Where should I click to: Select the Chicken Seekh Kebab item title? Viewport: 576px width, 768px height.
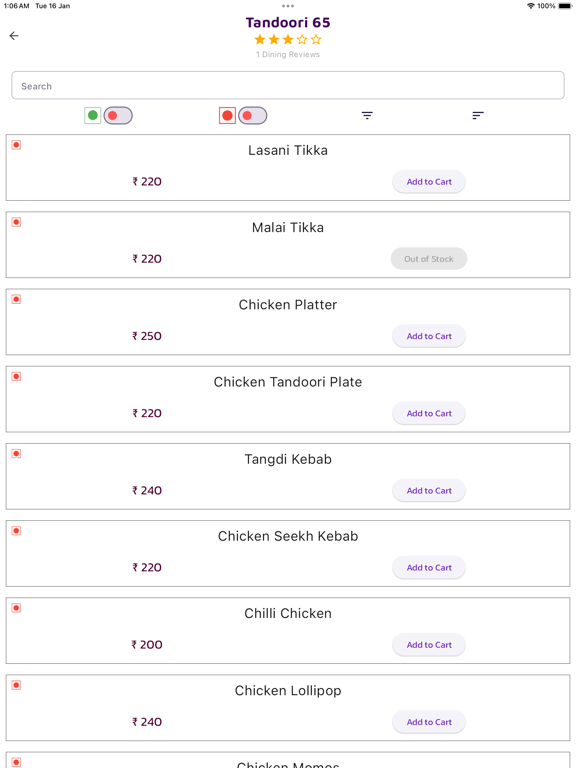pyautogui.click(x=288, y=536)
